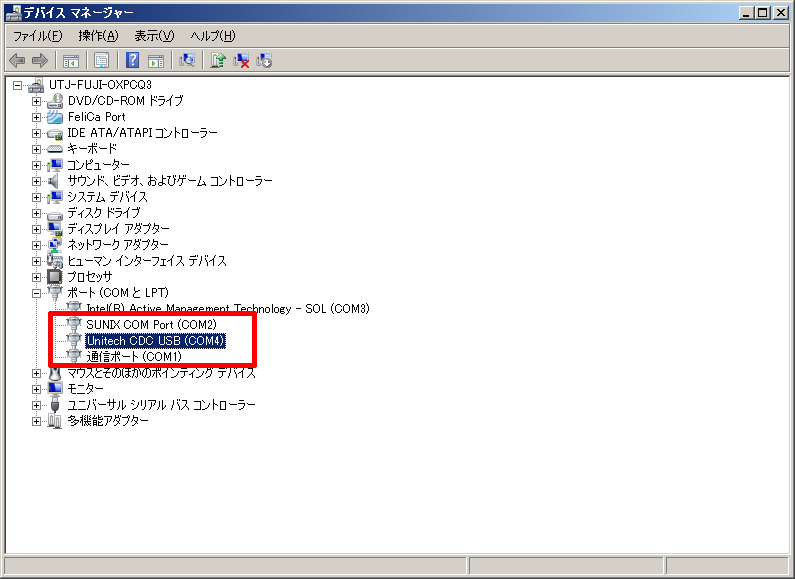
Task: Select サウンド、ビデオ、およびゲーム コントローラー label
Action: [x=170, y=180]
